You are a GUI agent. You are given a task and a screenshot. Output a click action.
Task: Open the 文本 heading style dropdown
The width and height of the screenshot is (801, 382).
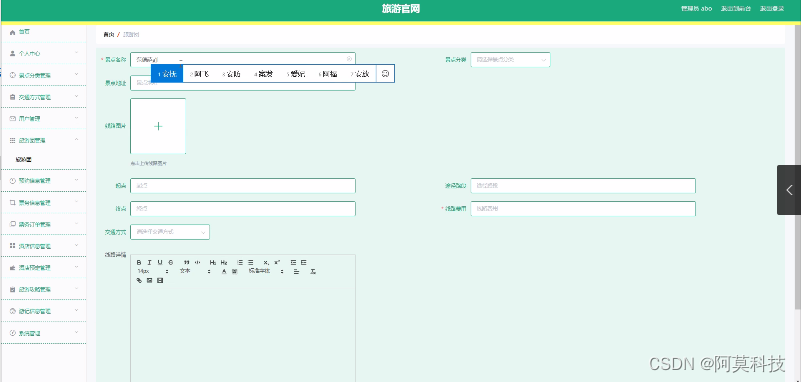tap(195, 271)
